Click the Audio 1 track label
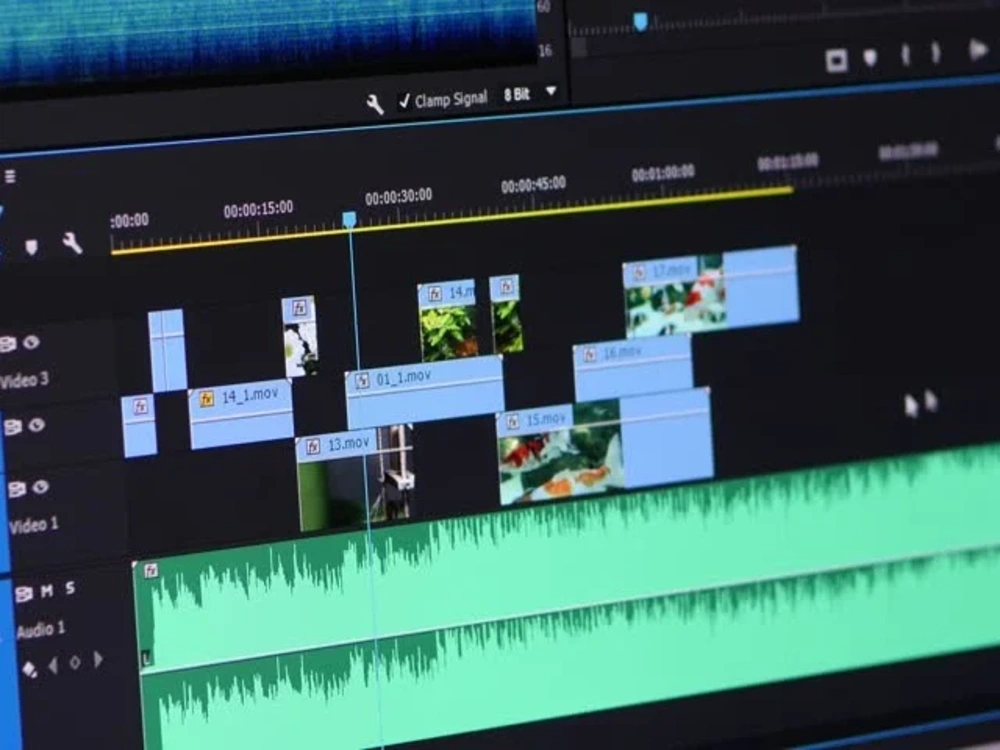The height and width of the screenshot is (750, 1000). coord(41,630)
